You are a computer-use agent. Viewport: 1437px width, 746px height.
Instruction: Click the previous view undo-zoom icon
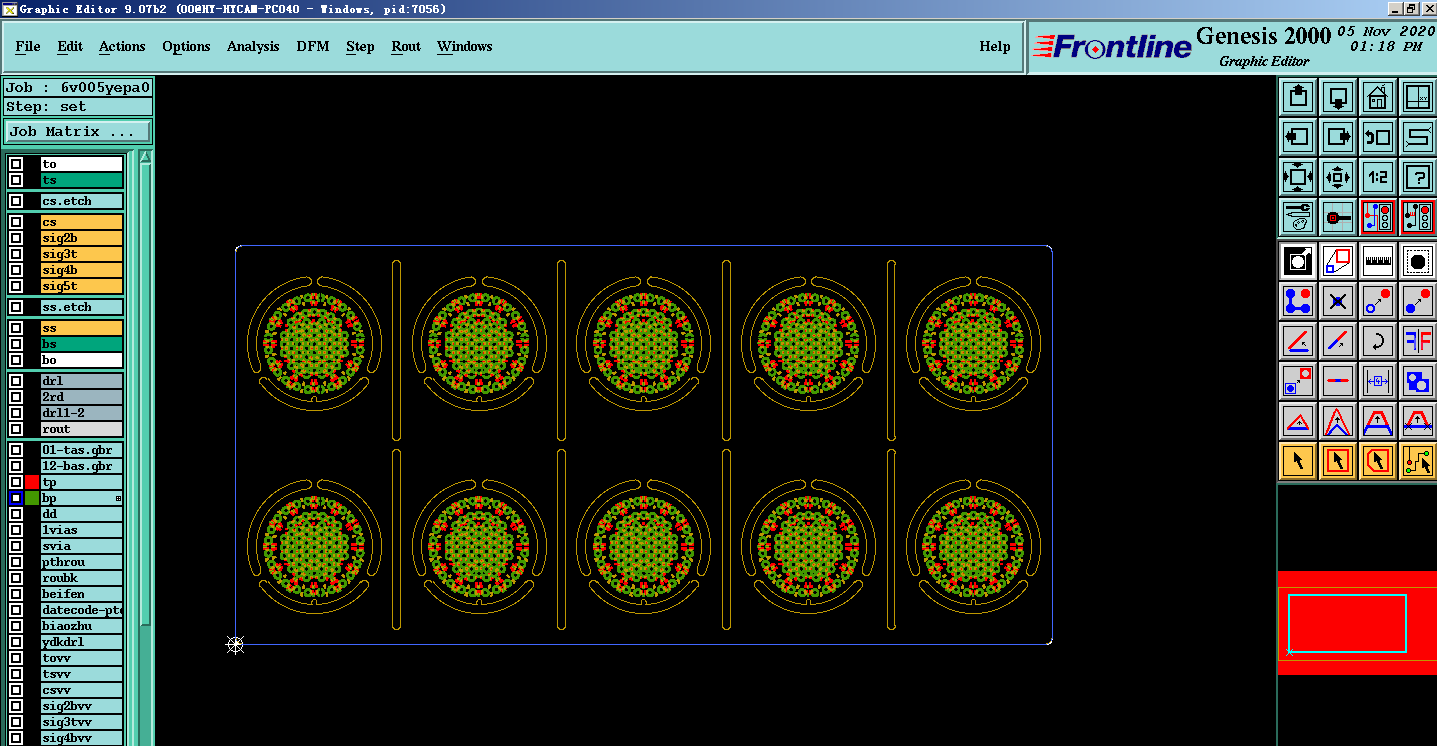(1378, 137)
